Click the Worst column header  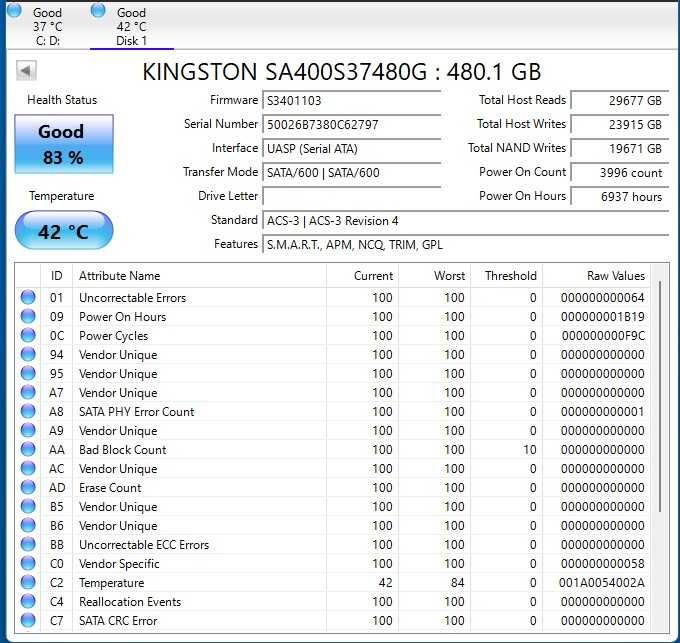pyautogui.click(x=435, y=276)
